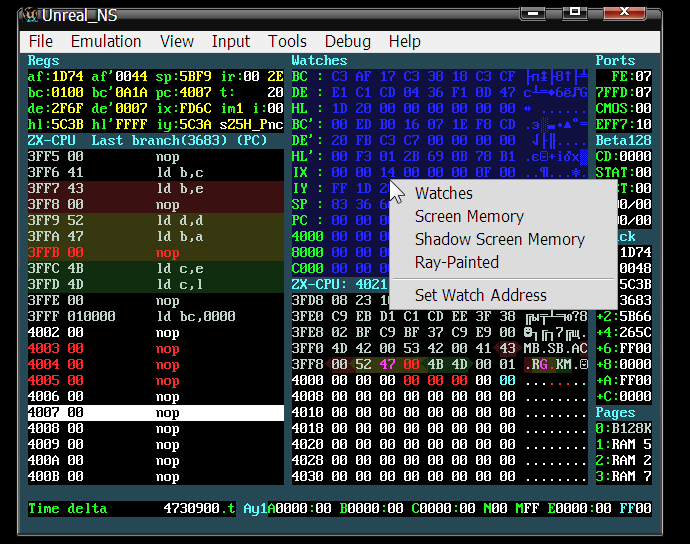Screen dimensions: 690x544
Task: Click stack entry +2:5B66
Action: 624,316
